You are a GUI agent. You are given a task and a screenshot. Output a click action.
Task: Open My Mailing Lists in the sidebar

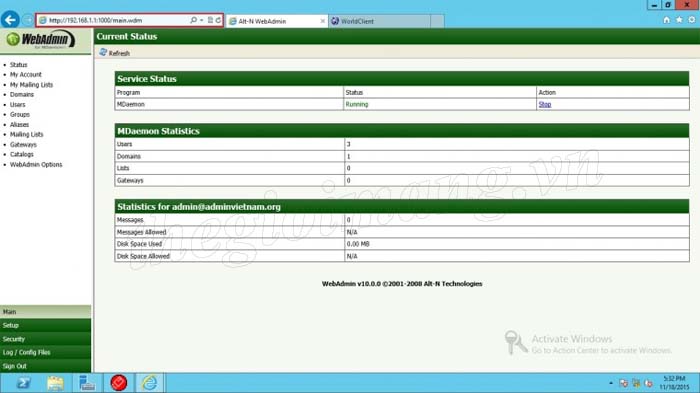click(x=31, y=84)
